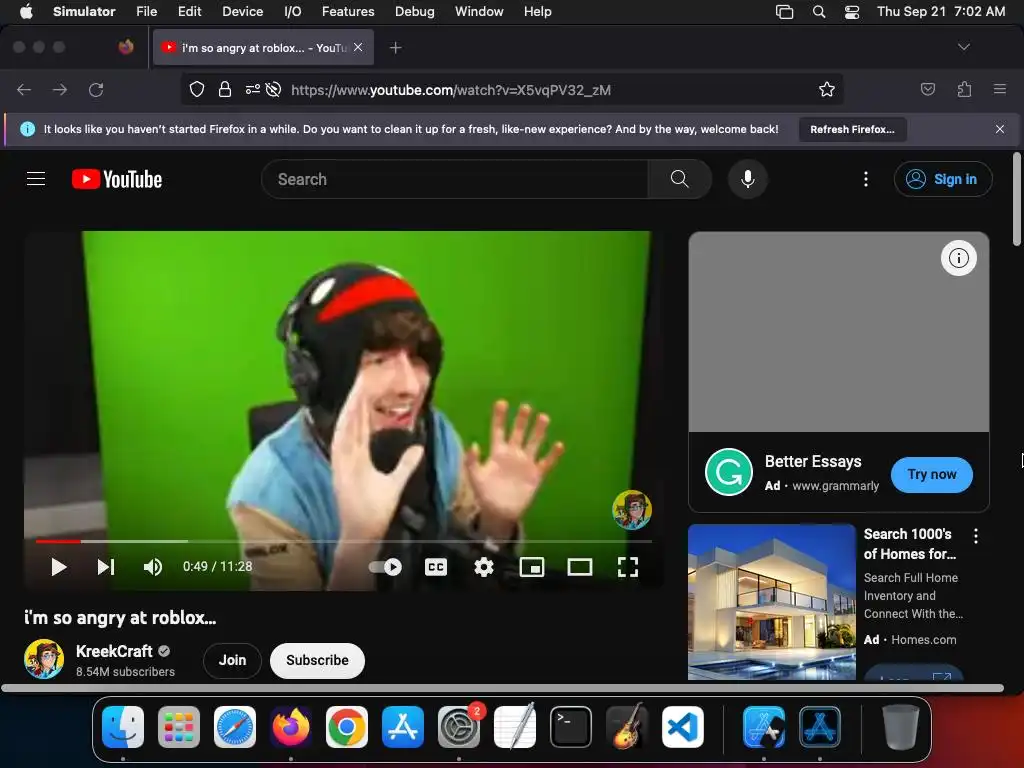Image resolution: width=1024 pixels, height=768 pixels.
Task: Open the YouTube guide hamburger menu
Action: [x=36, y=179]
